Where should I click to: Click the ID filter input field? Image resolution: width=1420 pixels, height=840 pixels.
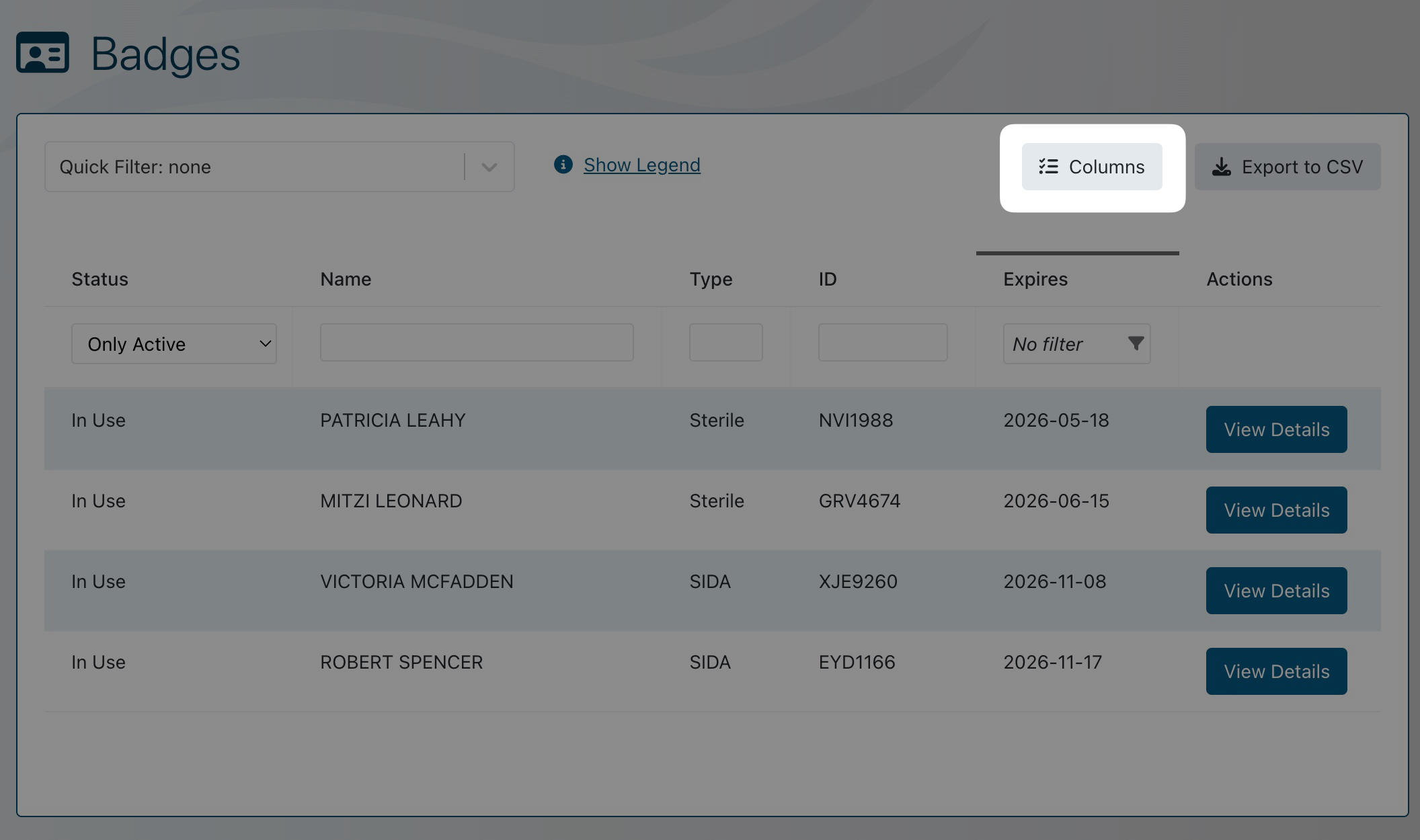pos(882,342)
